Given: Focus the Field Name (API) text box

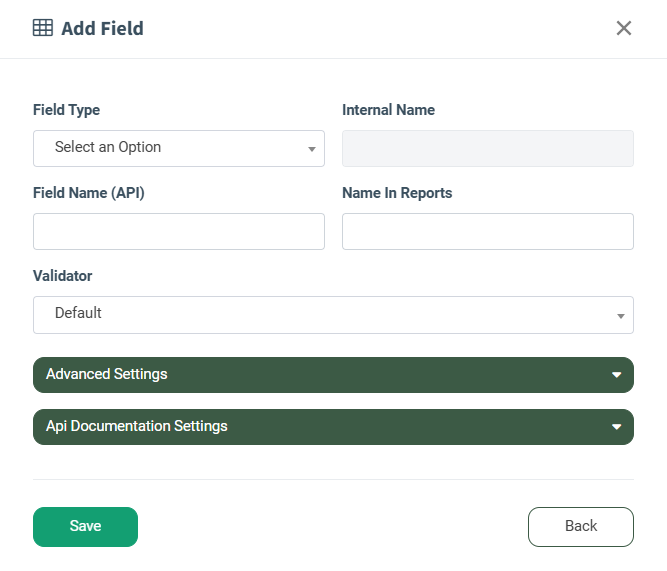Looking at the screenshot, I should (178, 231).
